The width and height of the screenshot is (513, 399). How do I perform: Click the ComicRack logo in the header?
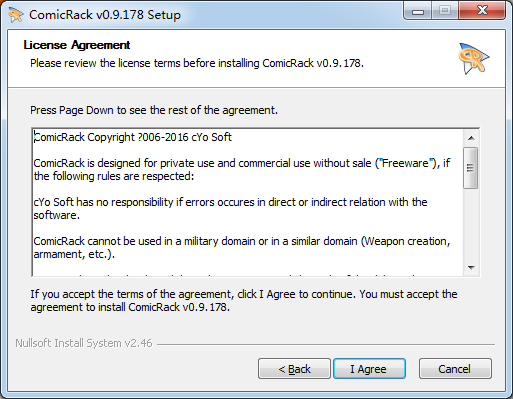click(x=474, y=58)
